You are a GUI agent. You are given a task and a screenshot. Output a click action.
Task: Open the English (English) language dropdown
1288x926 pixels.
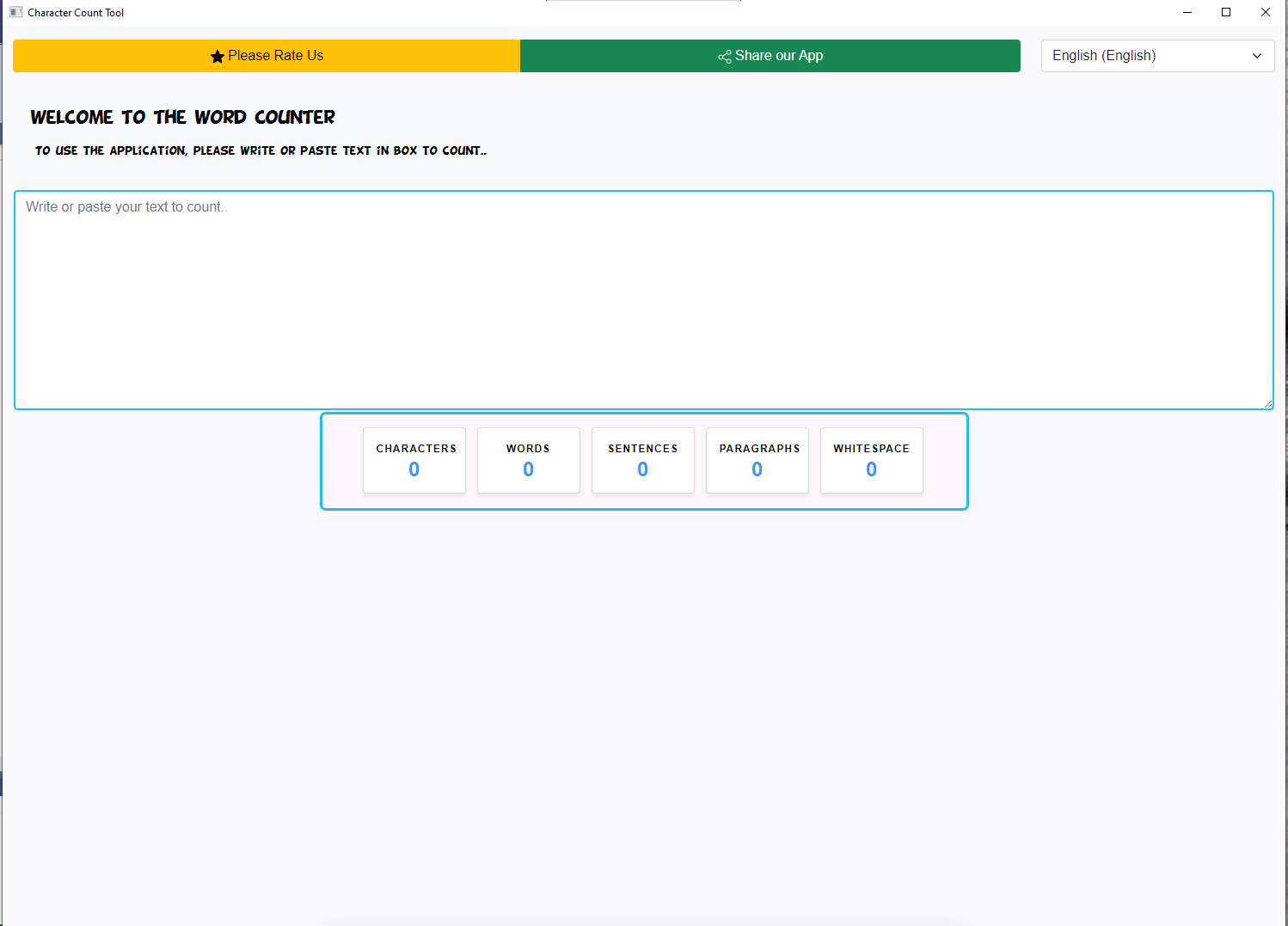[1157, 56]
